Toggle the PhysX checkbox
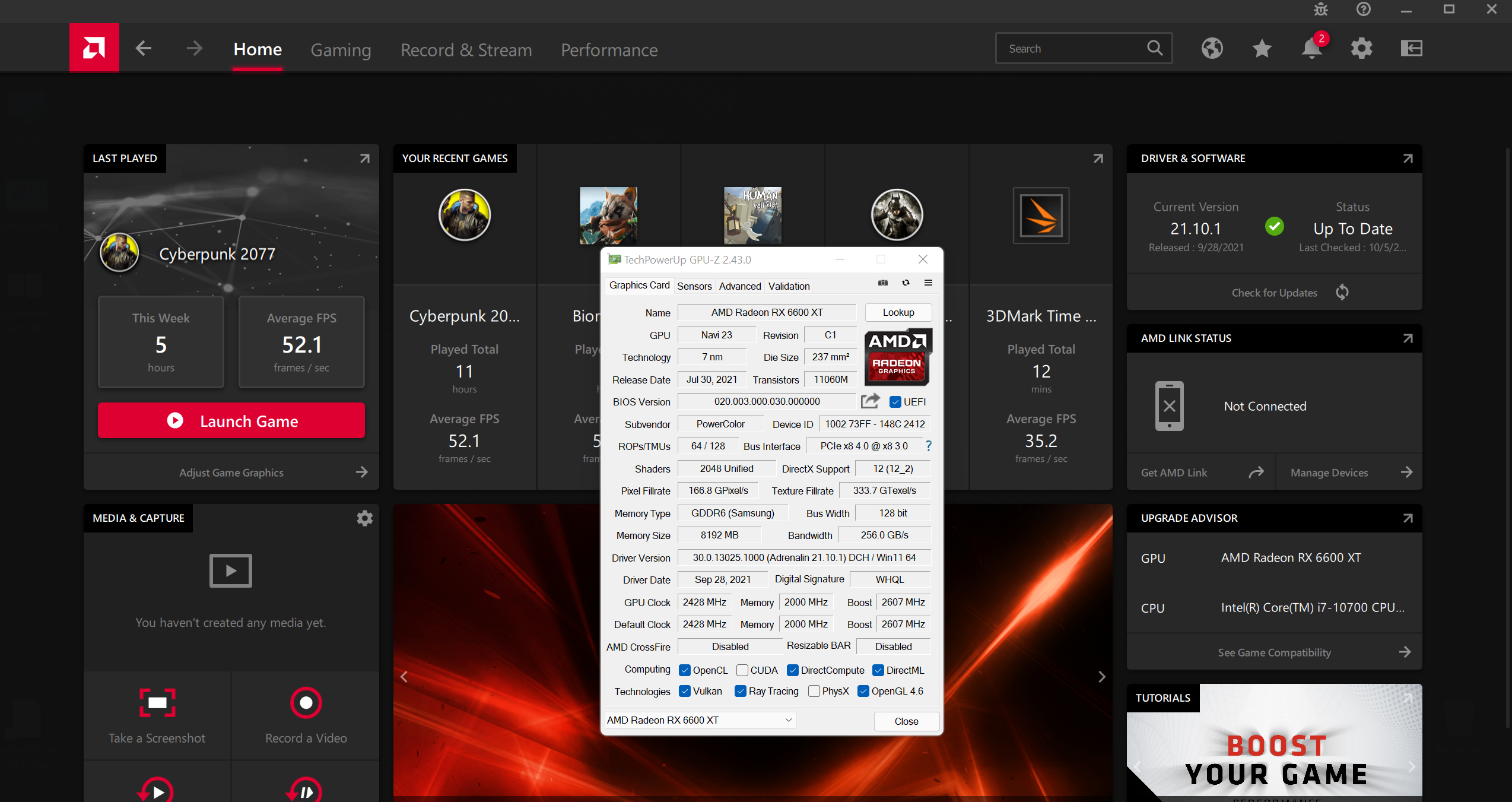Viewport: 1512px width, 802px height. click(814, 691)
